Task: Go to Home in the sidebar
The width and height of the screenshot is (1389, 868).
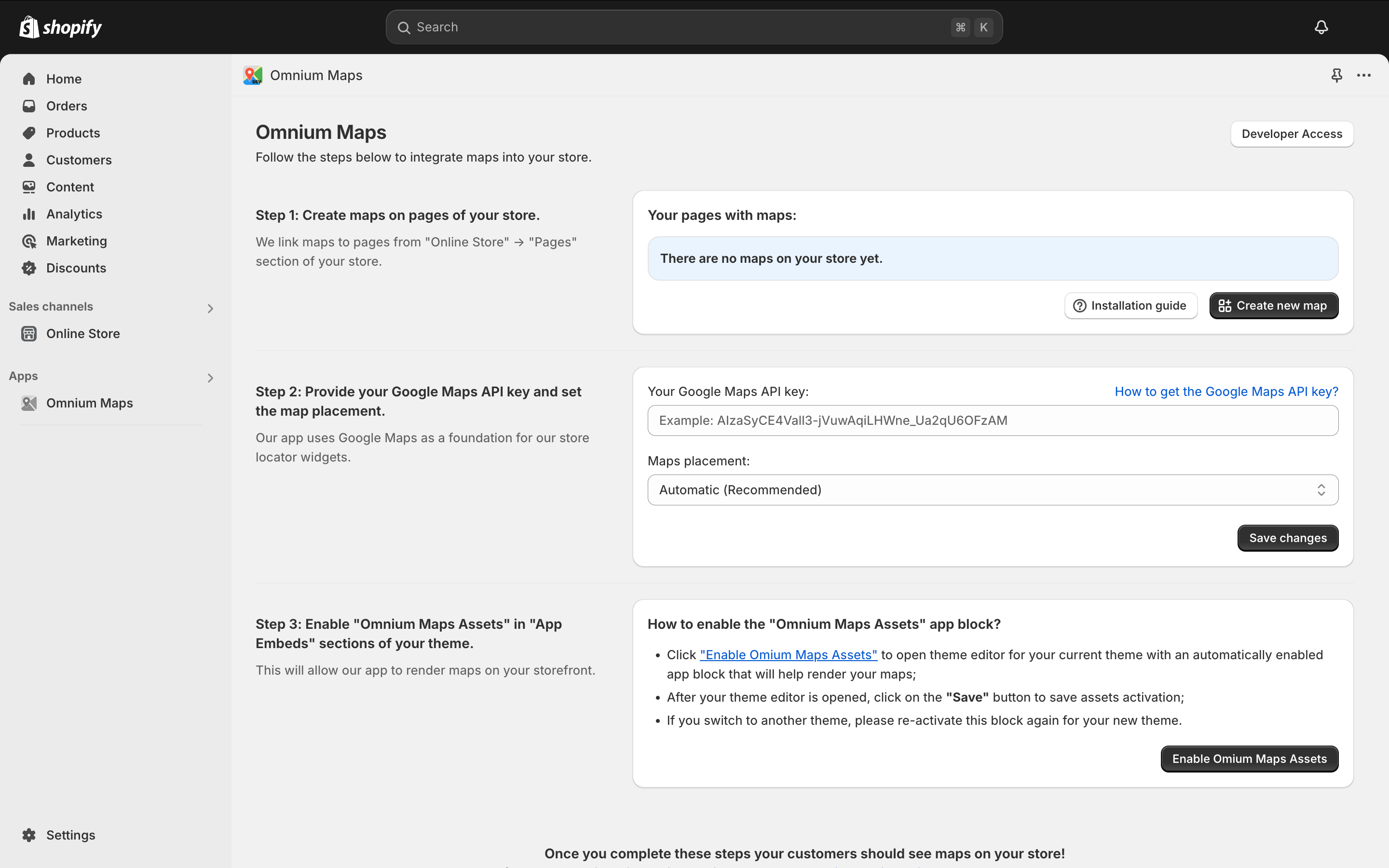Action: pyautogui.click(x=64, y=79)
